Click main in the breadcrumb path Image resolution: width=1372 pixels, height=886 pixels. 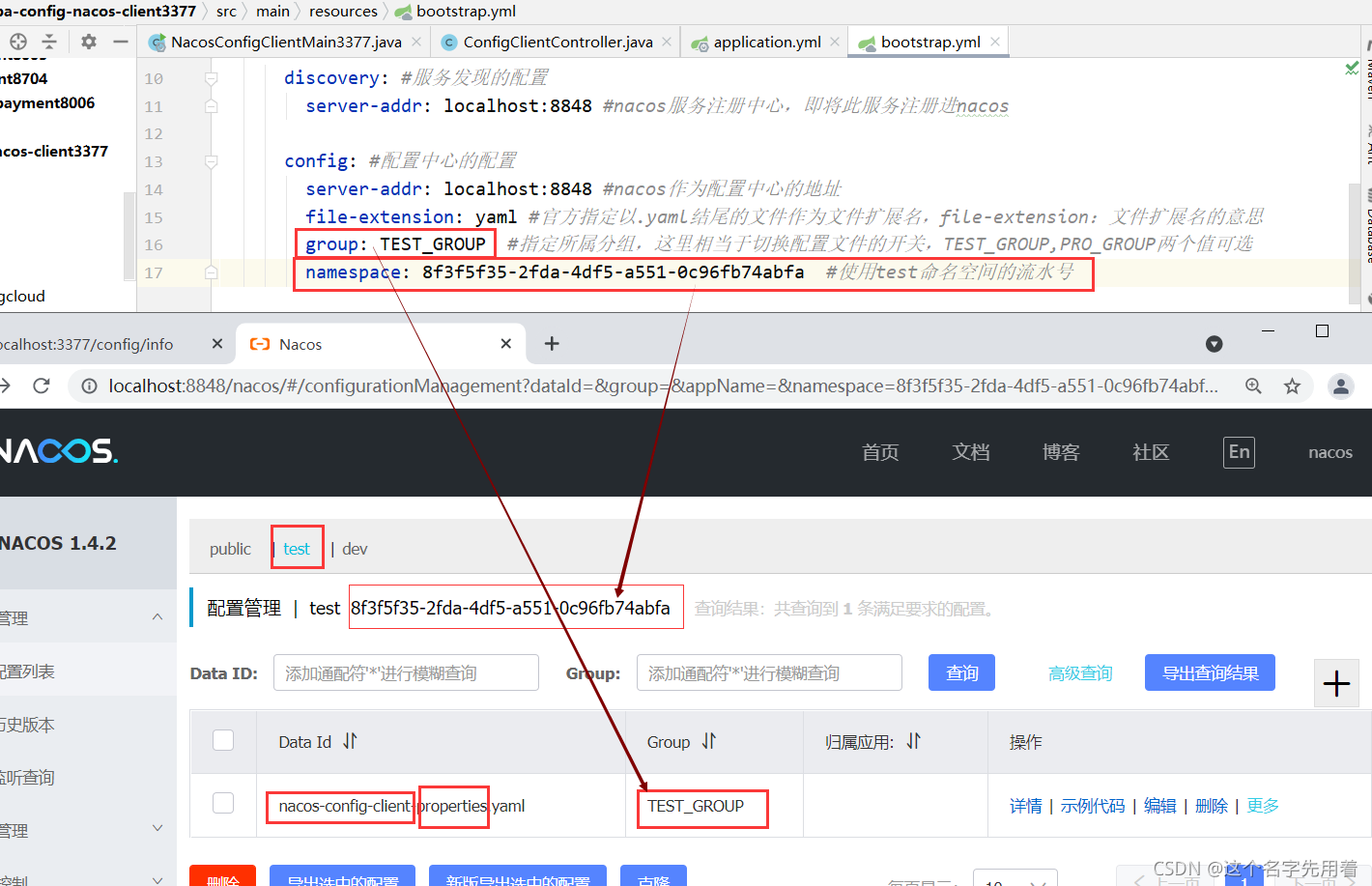[272, 11]
